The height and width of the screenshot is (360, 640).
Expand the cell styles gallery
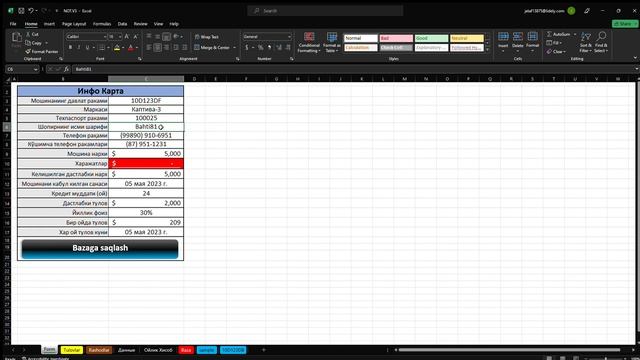click(487, 49)
